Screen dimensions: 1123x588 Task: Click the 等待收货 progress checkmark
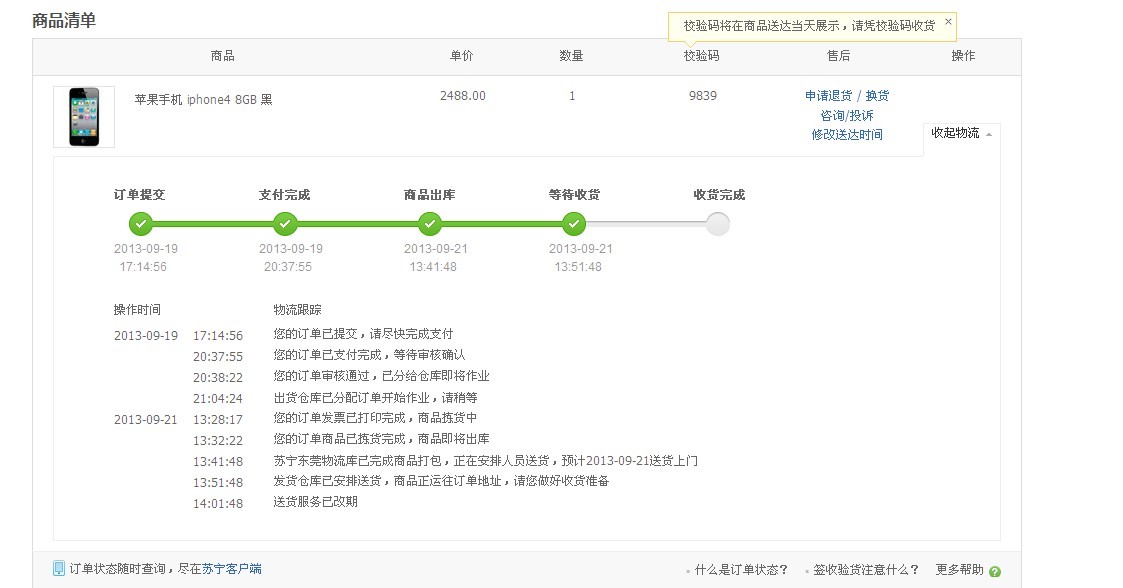point(573,224)
